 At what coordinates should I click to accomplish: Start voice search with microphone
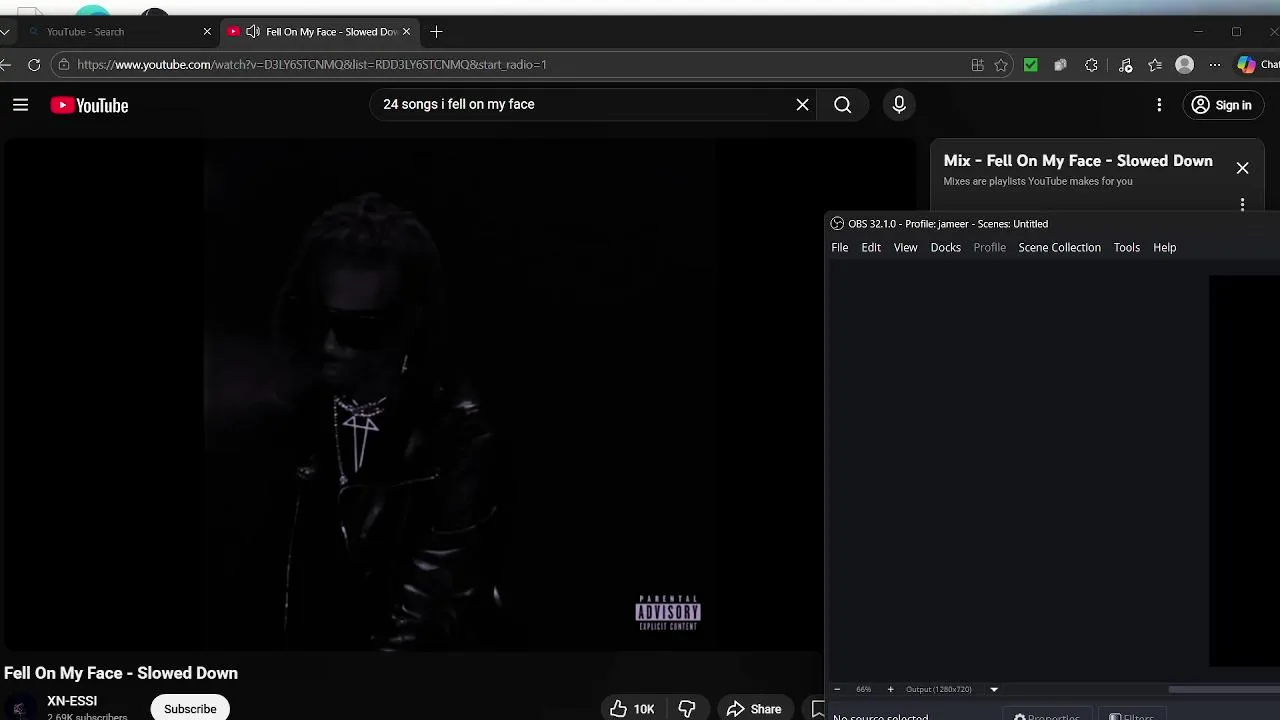pos(899,104)
